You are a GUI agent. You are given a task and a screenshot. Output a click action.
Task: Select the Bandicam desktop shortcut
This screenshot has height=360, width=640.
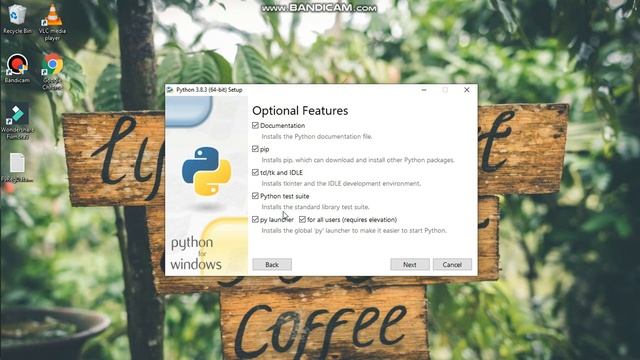click(x=17, y=68)
